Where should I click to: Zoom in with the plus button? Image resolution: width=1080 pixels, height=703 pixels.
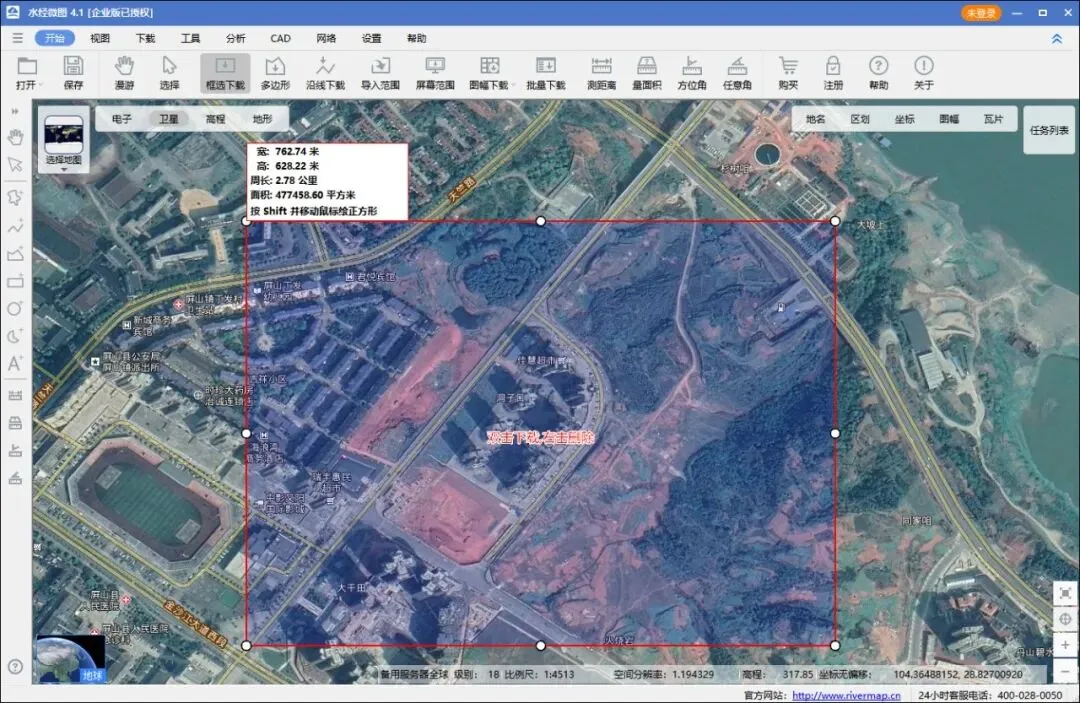coord(1065,644)
